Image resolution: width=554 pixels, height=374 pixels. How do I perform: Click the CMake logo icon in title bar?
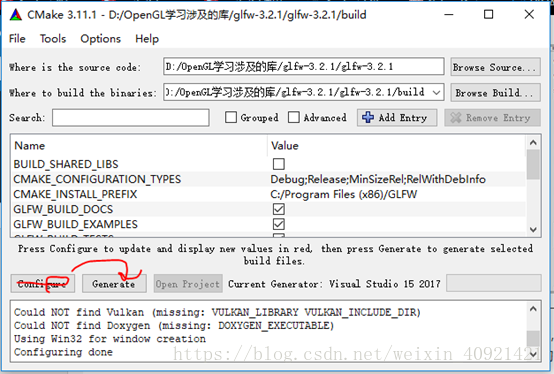point(16,14)
